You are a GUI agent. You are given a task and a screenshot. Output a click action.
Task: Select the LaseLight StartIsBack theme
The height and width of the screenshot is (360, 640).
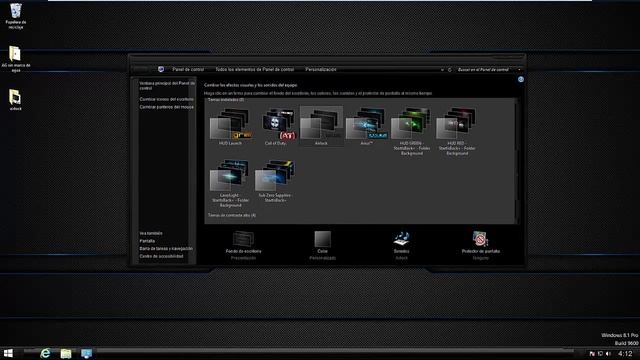pyautogui.click(x=230, y=184)
